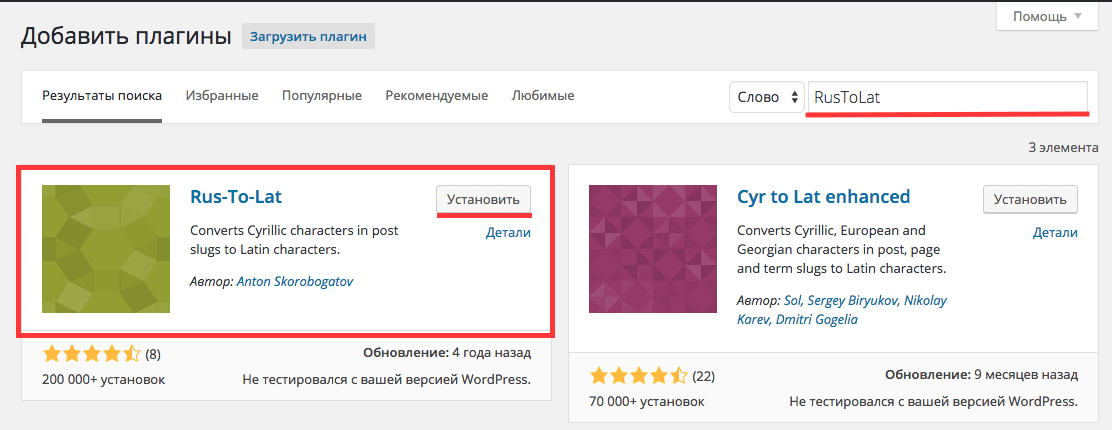This screenshot has width=1112, height=430.
Task: Open author link Anton Skorobogatov
Action: [x=295, y=281]
